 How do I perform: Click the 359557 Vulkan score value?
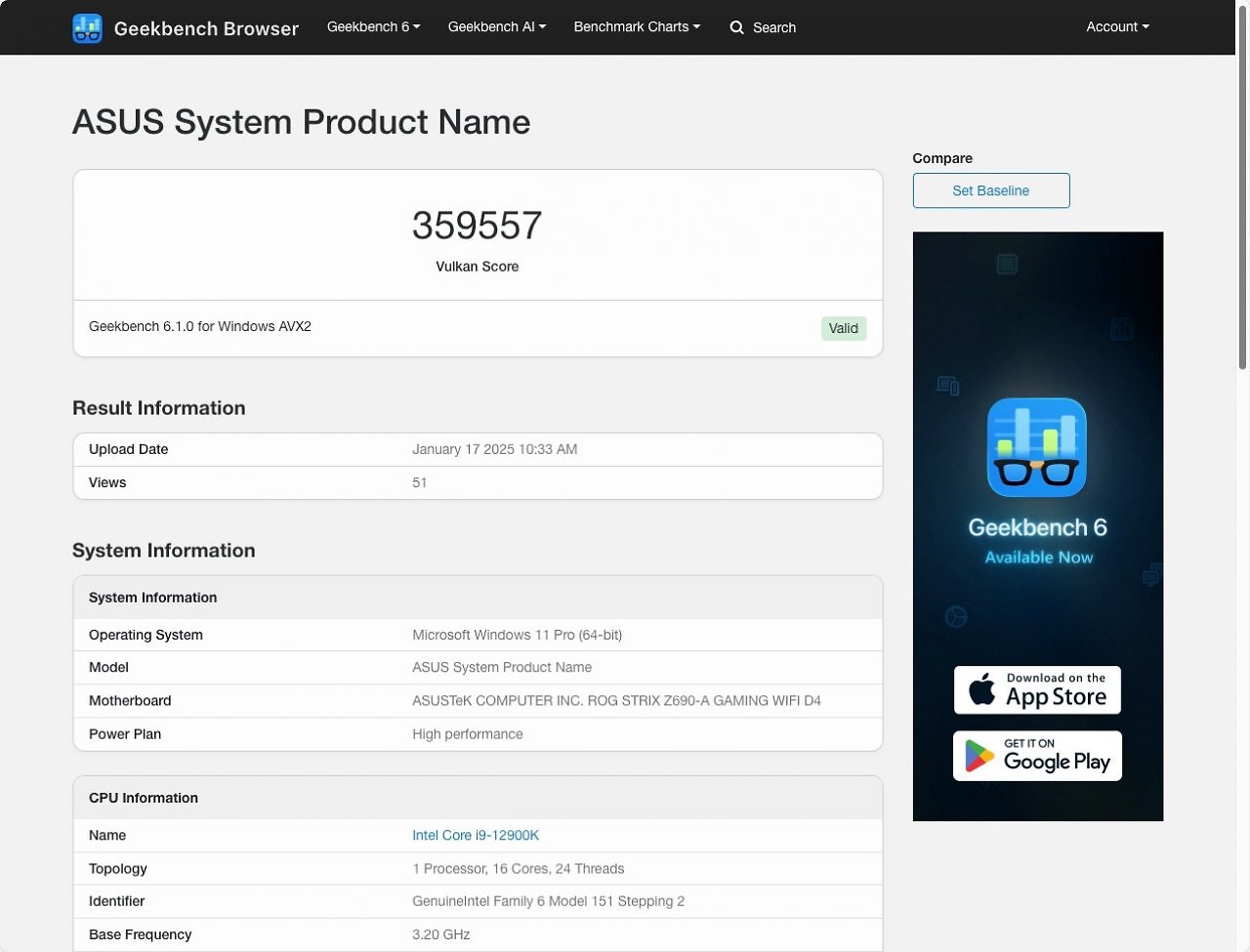[478, 226]
